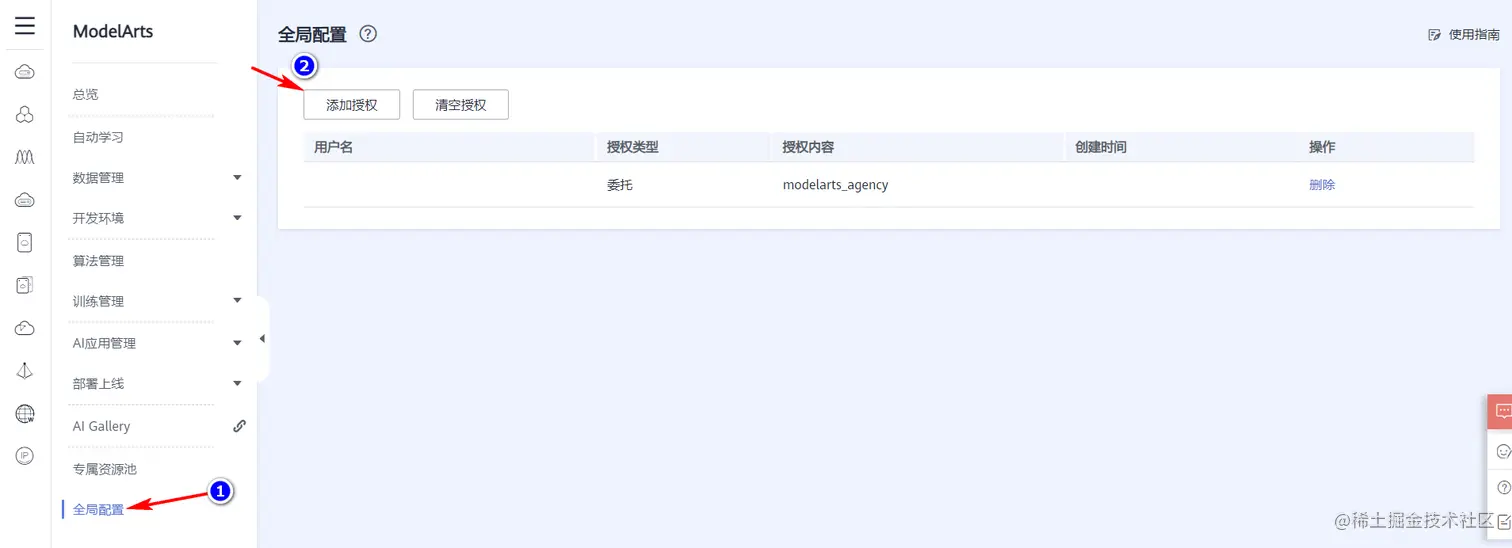Expand the 部署上线 submenu arrow
Viewport: 1512px width, 548px height.
237,383
